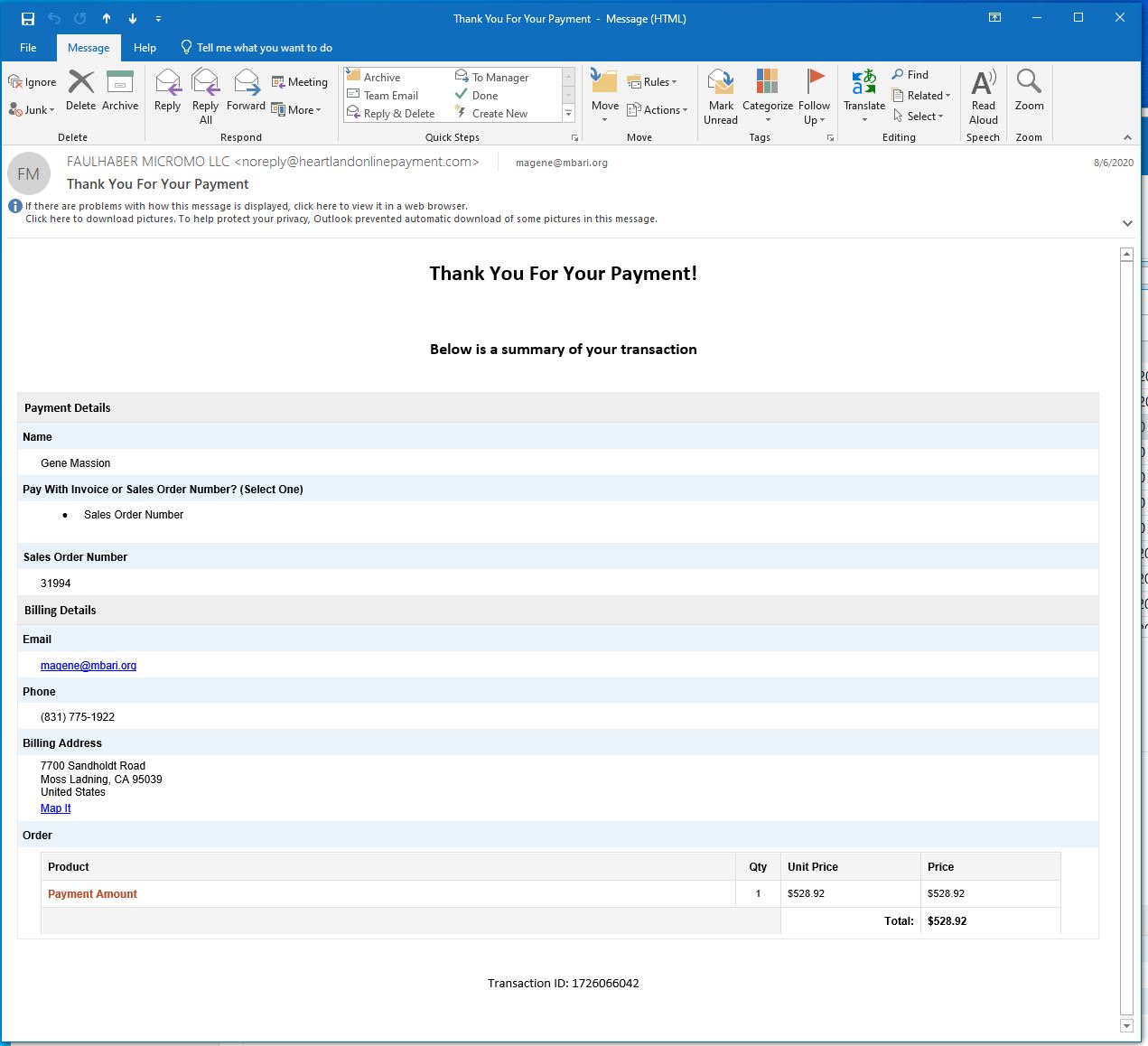Screen dimensions: 1148x1046
Task: Click phone number (831) 775-1922
Action: (78, 717)
